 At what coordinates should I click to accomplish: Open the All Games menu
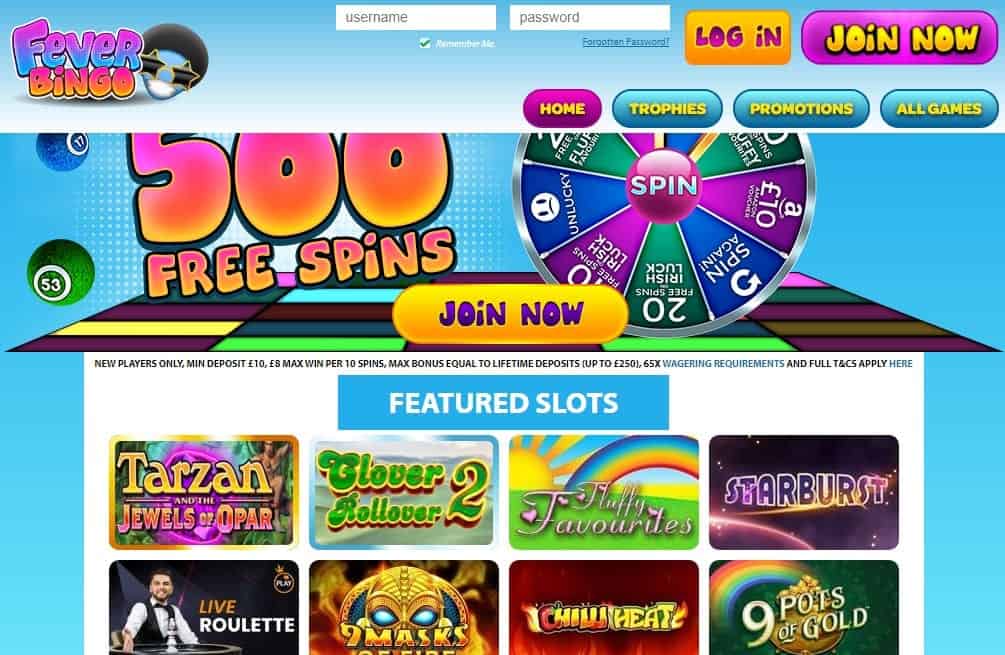coord(939,108)
